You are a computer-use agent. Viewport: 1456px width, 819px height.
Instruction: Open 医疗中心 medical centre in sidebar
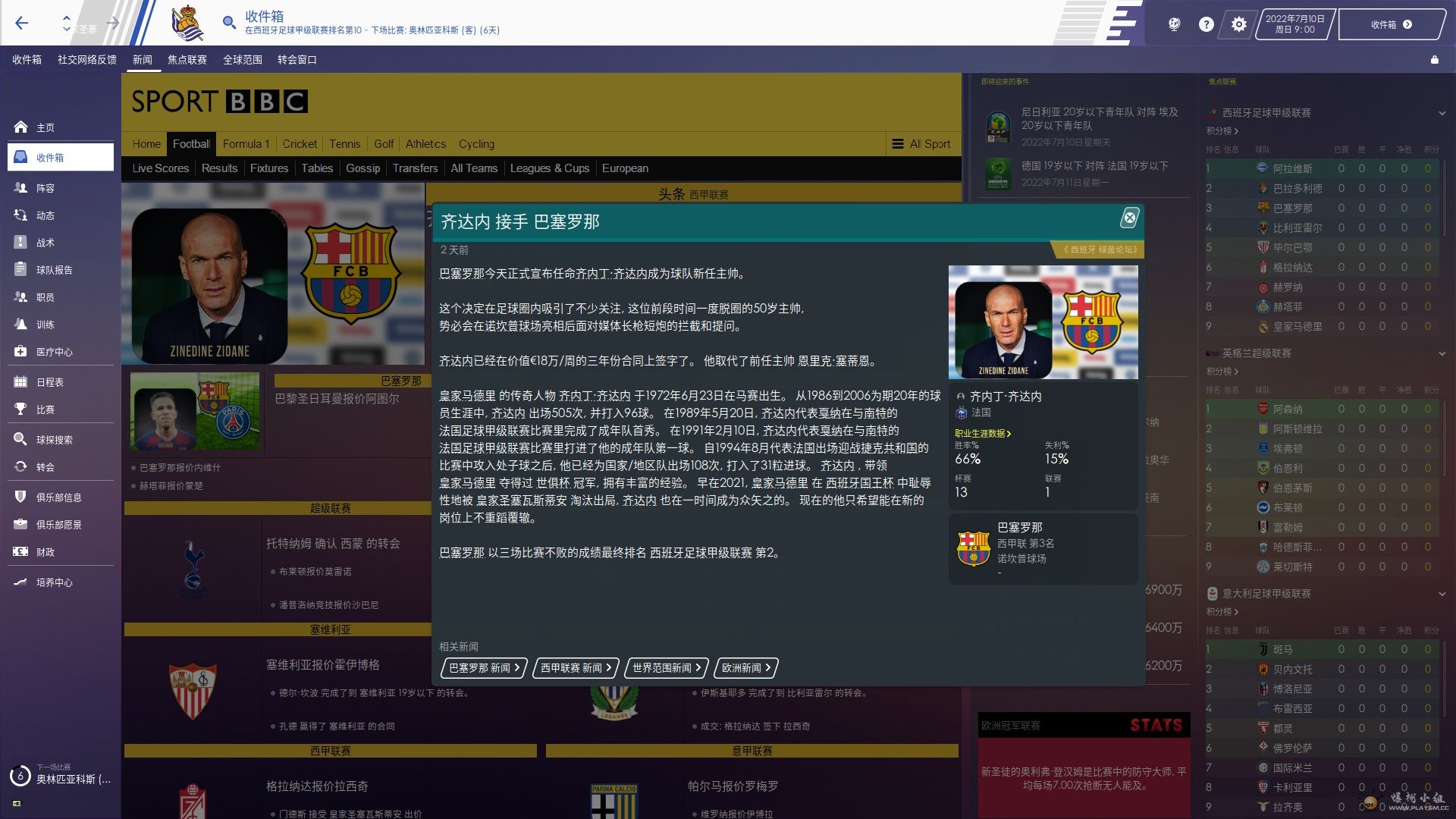(61, 352)
